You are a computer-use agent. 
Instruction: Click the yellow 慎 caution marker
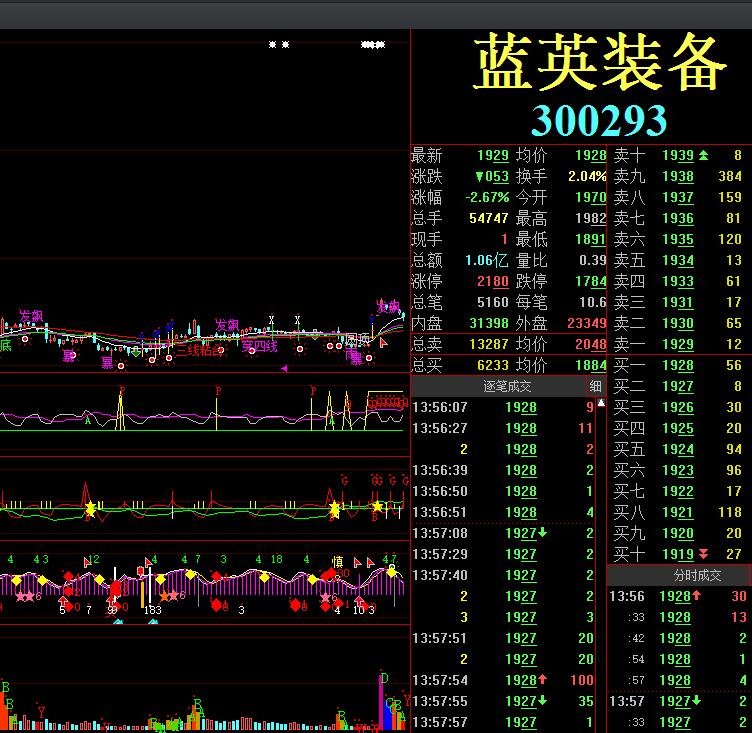click(338, 562)
